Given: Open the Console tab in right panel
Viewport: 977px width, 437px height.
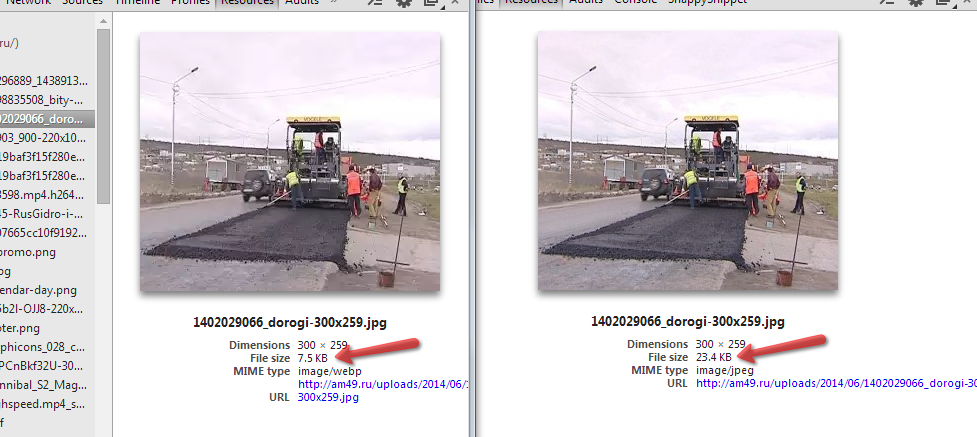Looking at the screenshot, I should [x=634, y=3].
